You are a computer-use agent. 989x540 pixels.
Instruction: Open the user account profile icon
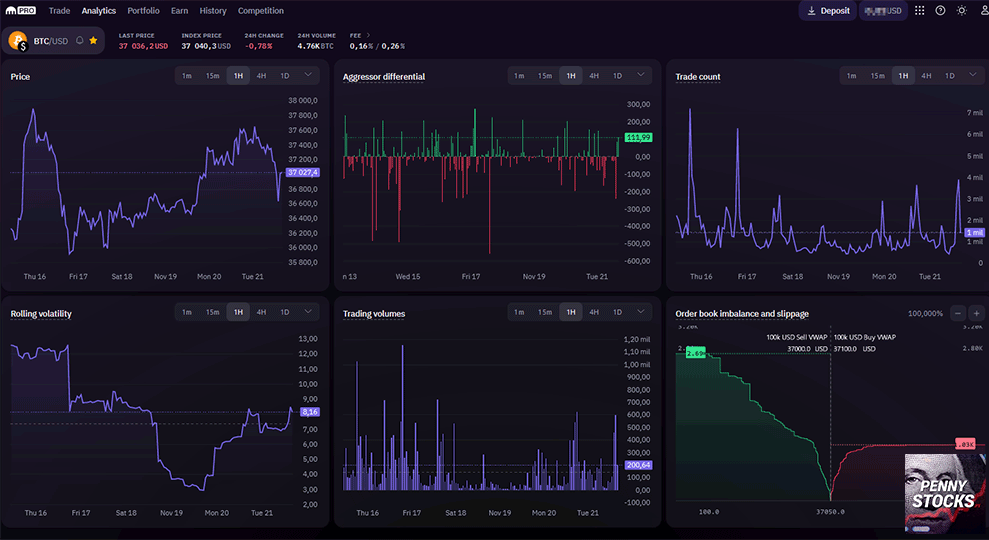983,11
